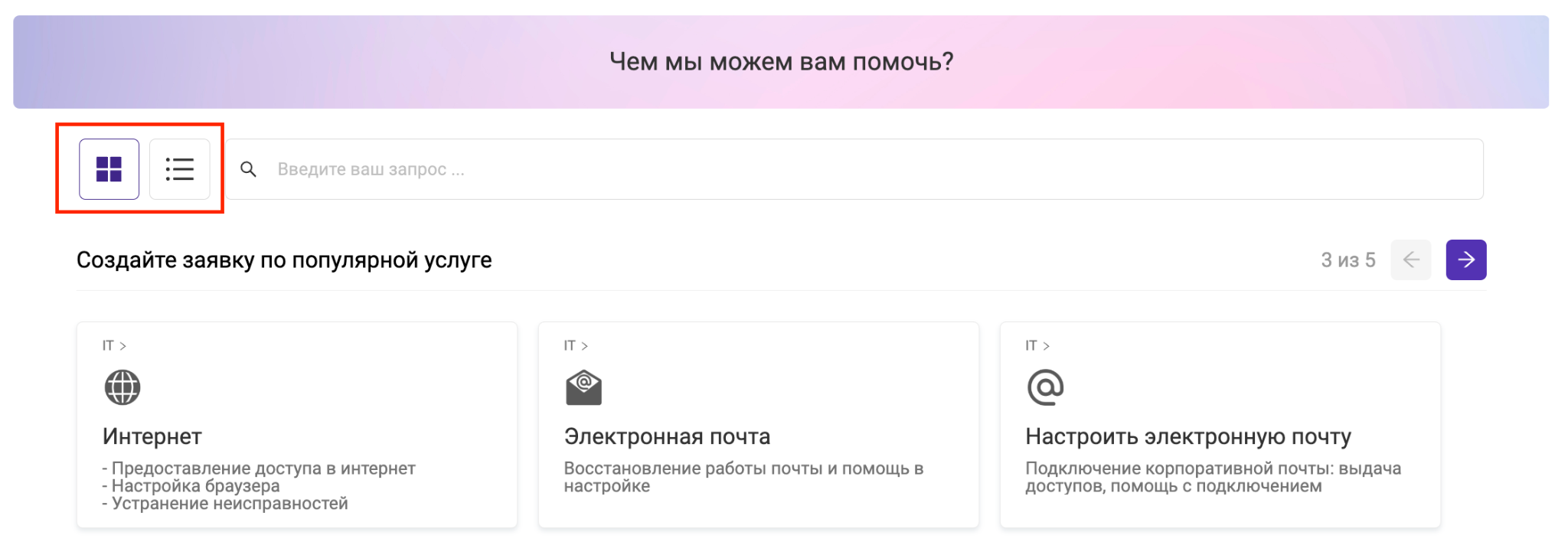
Task: Switch to list view
Action: coord(179,169)
